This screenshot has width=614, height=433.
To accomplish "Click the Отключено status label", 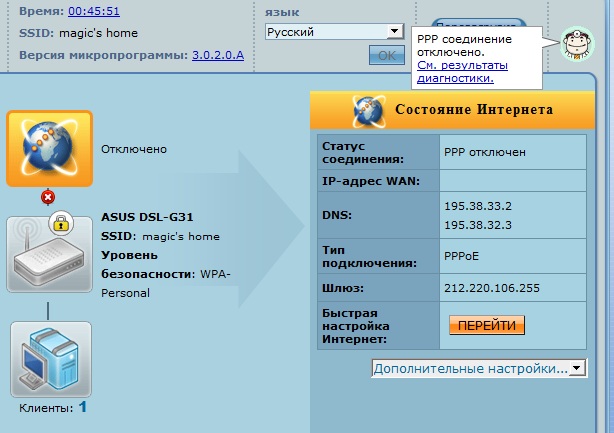I will point(133,149).
